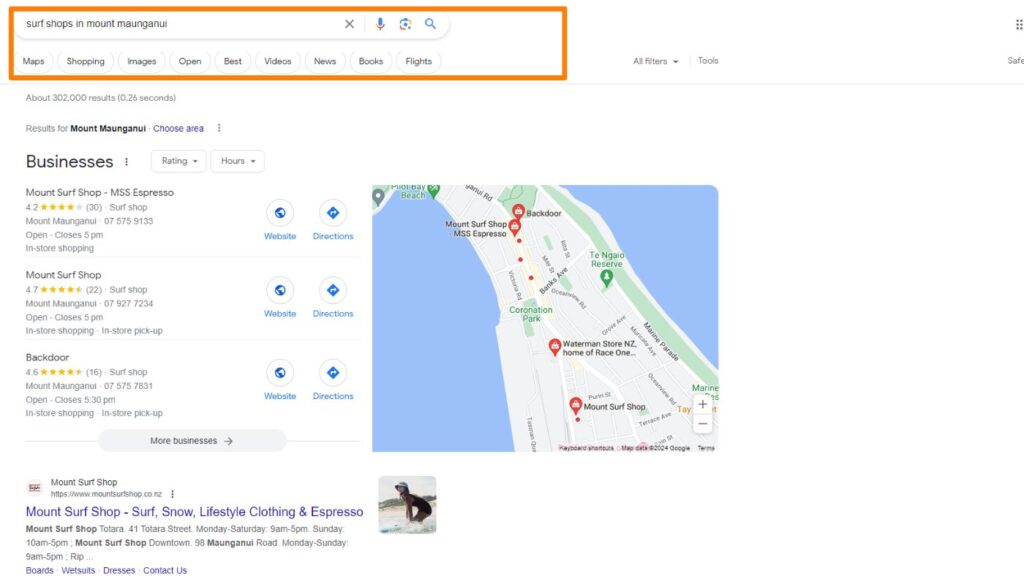Open the Wetsuits sitelink
Image resolution: width=1024 pixels, height=576 pixels.
(x=78, y=570)
